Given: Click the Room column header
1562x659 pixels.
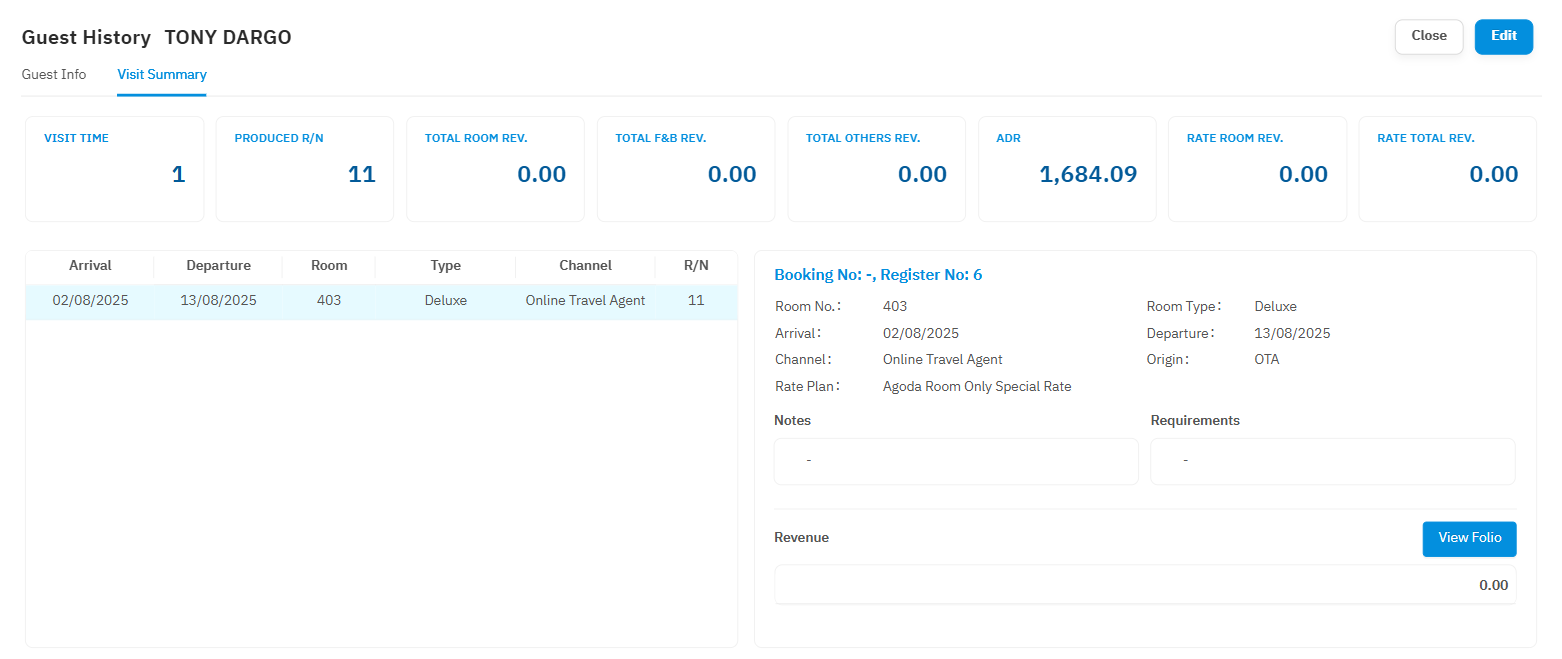Looking at the screenshot, I should pyautogui.click(x=329, y=266).
